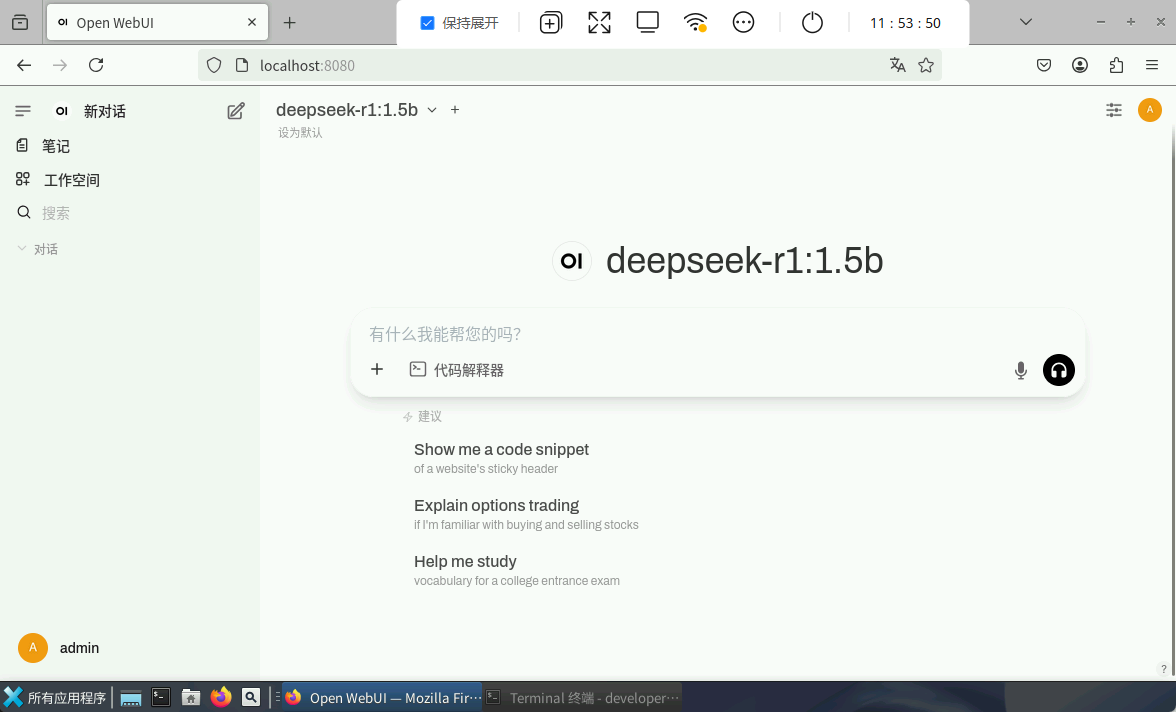Viewport: 1176px width, 712px height.
Task: Open chat controls with the sliders icon
Action: tap(1114, 110)
